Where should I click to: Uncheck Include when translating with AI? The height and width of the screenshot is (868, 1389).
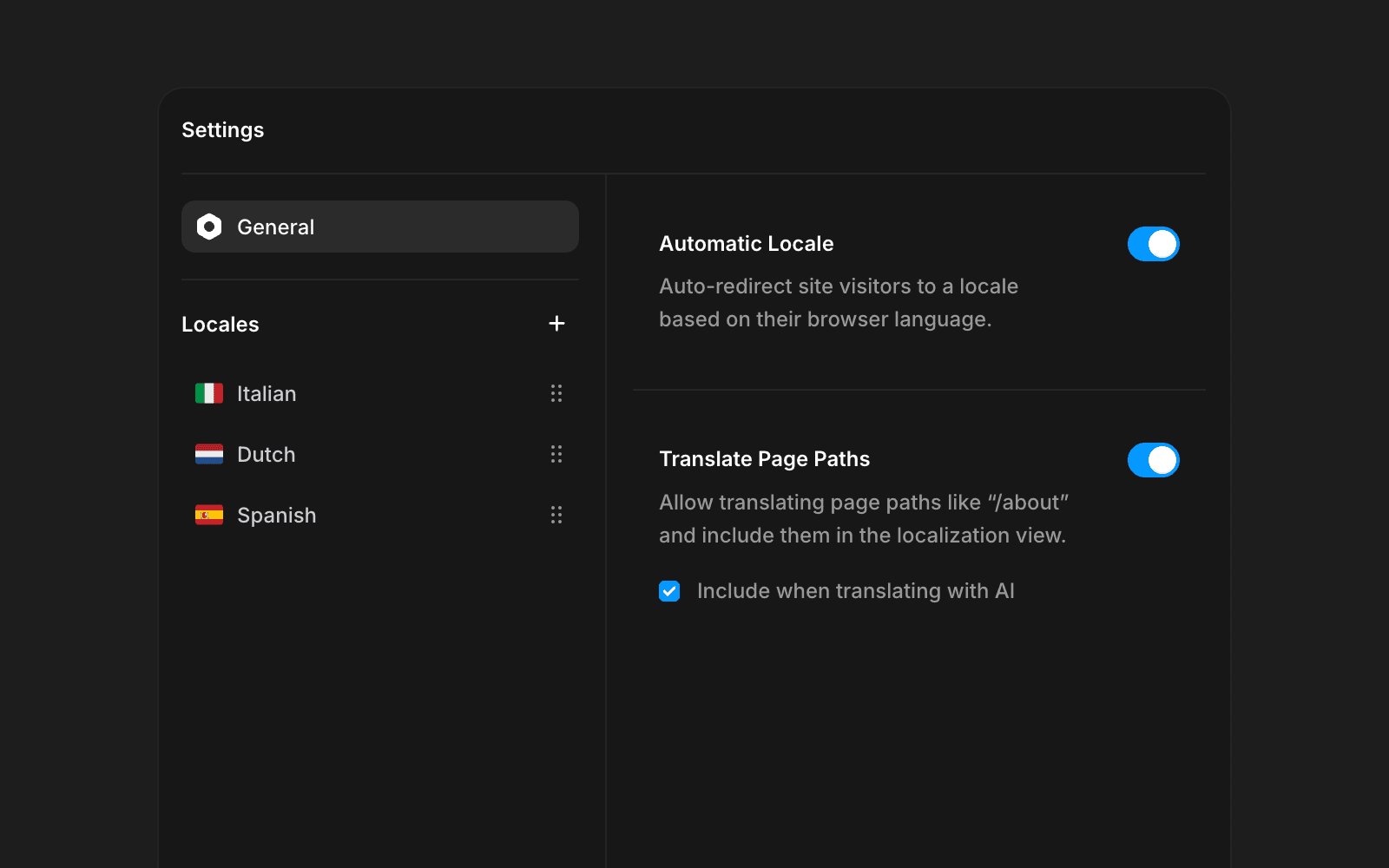tap(669, 591)
